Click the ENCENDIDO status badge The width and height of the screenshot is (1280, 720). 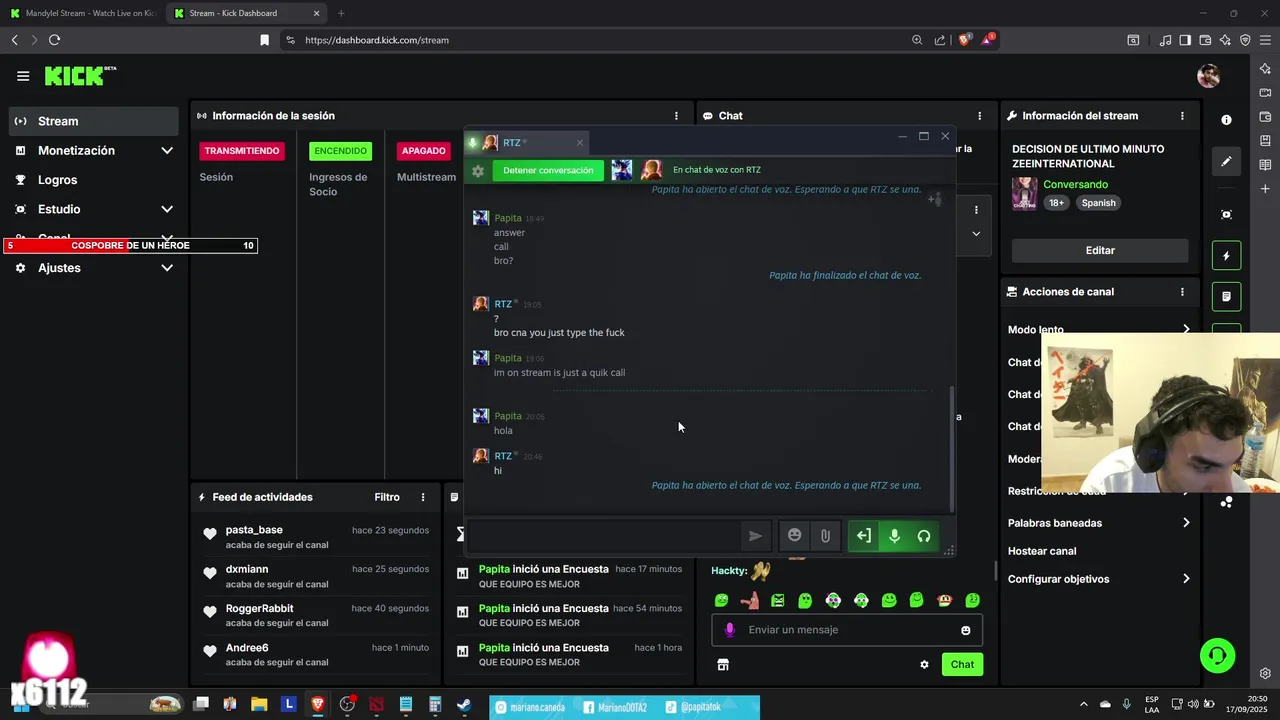pyautogui.click(x=340, y=151)
